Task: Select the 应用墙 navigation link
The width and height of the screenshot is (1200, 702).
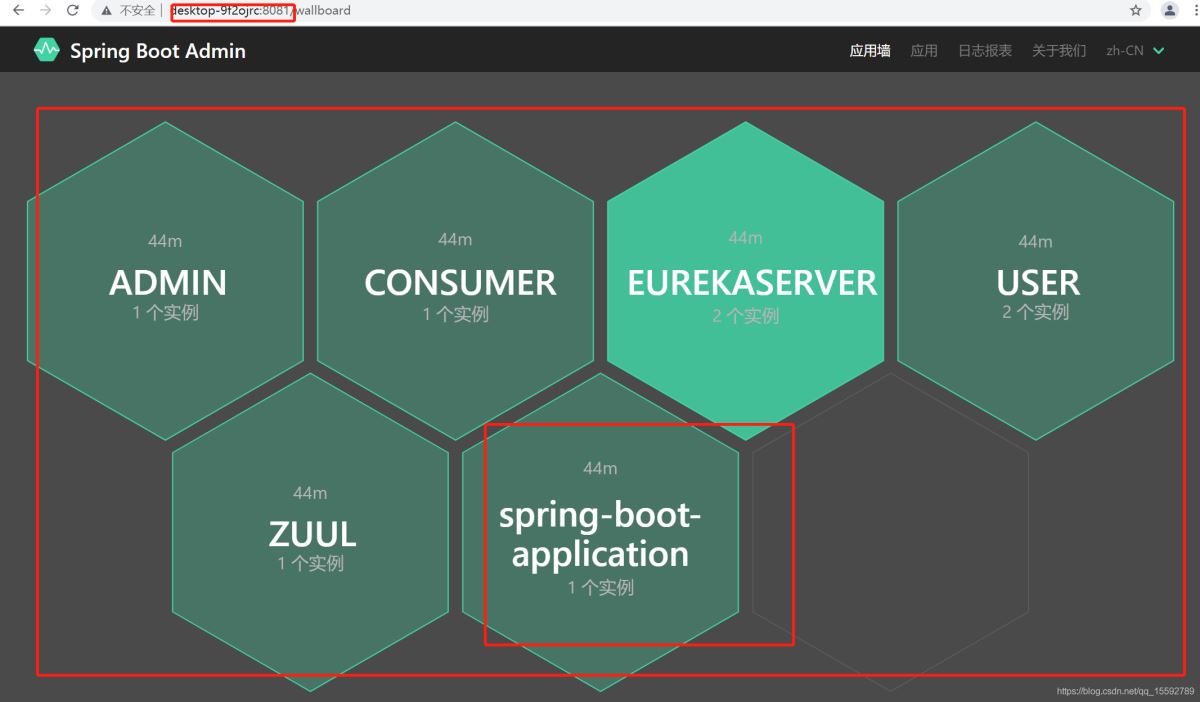Action: click(868, 50)
